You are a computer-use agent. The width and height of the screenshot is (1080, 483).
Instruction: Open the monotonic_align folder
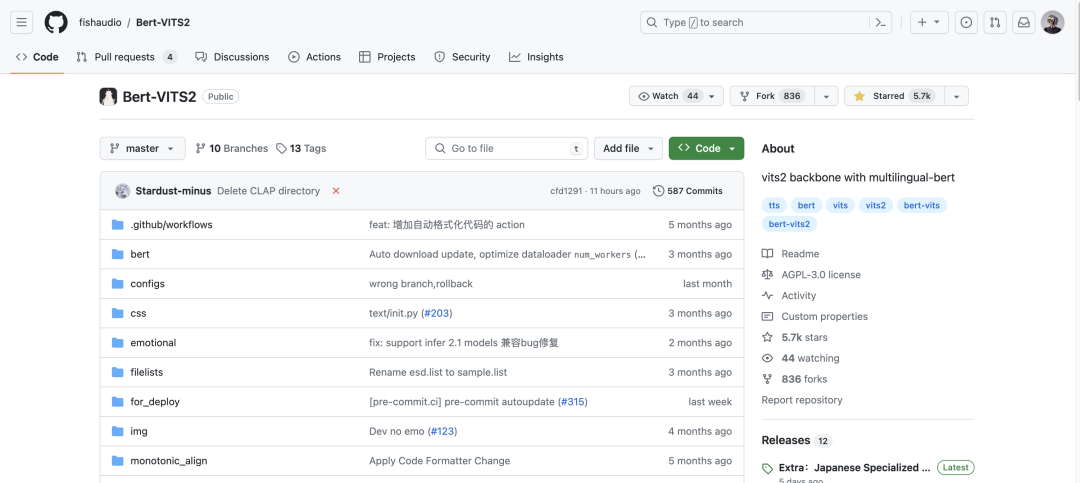point(169,461)
